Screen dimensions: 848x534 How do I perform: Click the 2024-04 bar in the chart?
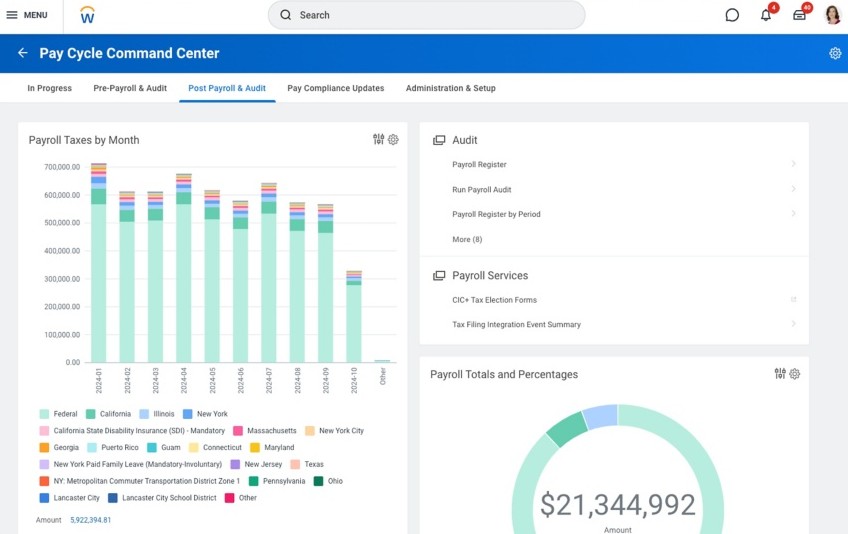point(183,268)
